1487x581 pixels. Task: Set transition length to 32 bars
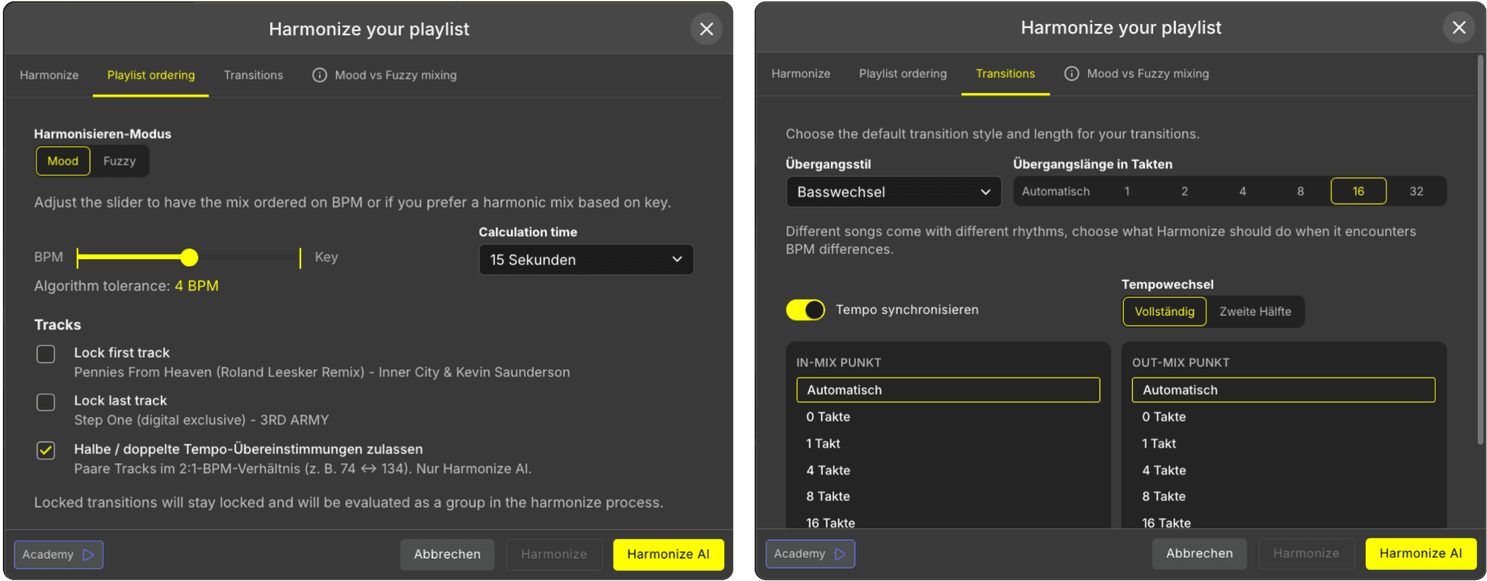[x=1416, y=191]
